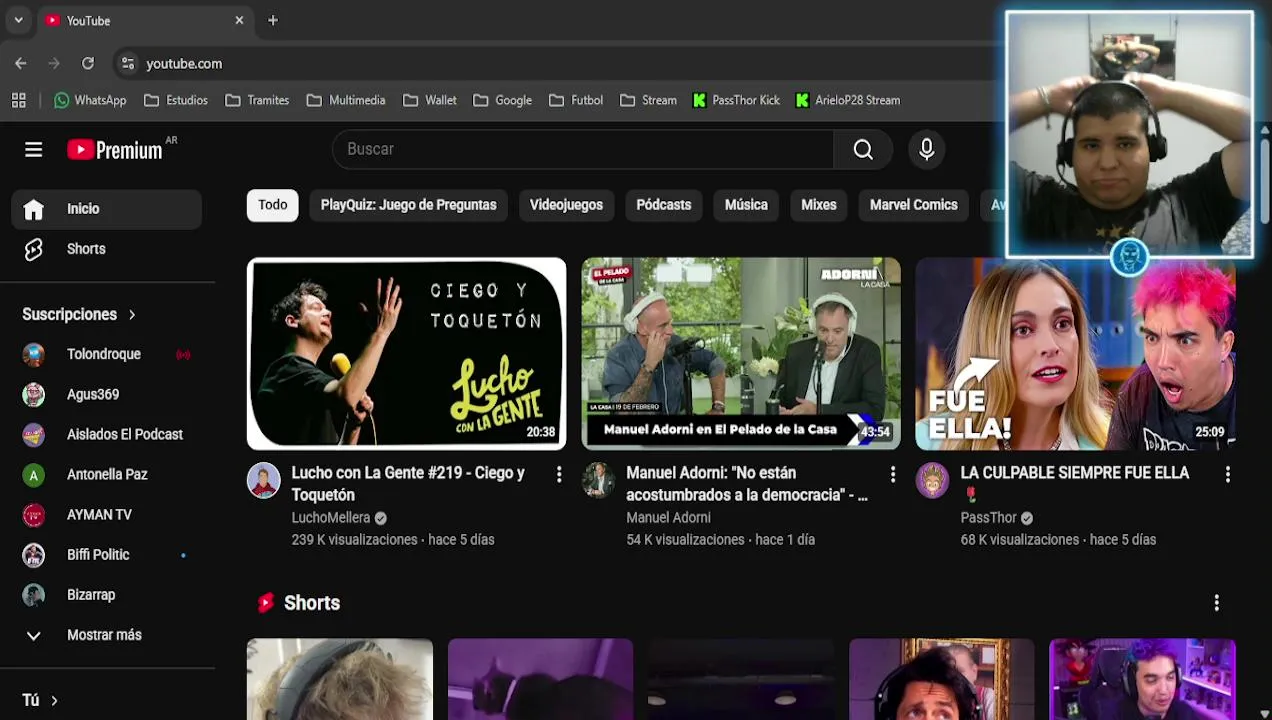Play Manuel Adorni en El Pelado thumbnail
This screenshot has width=1272, height=720.
(x=741, y=354)
